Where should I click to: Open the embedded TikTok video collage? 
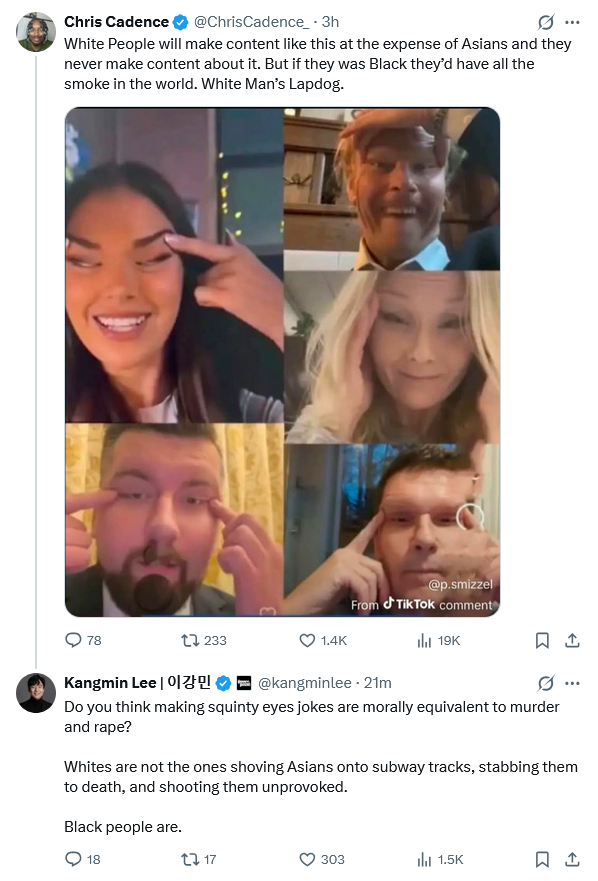[x=282, y=362]
